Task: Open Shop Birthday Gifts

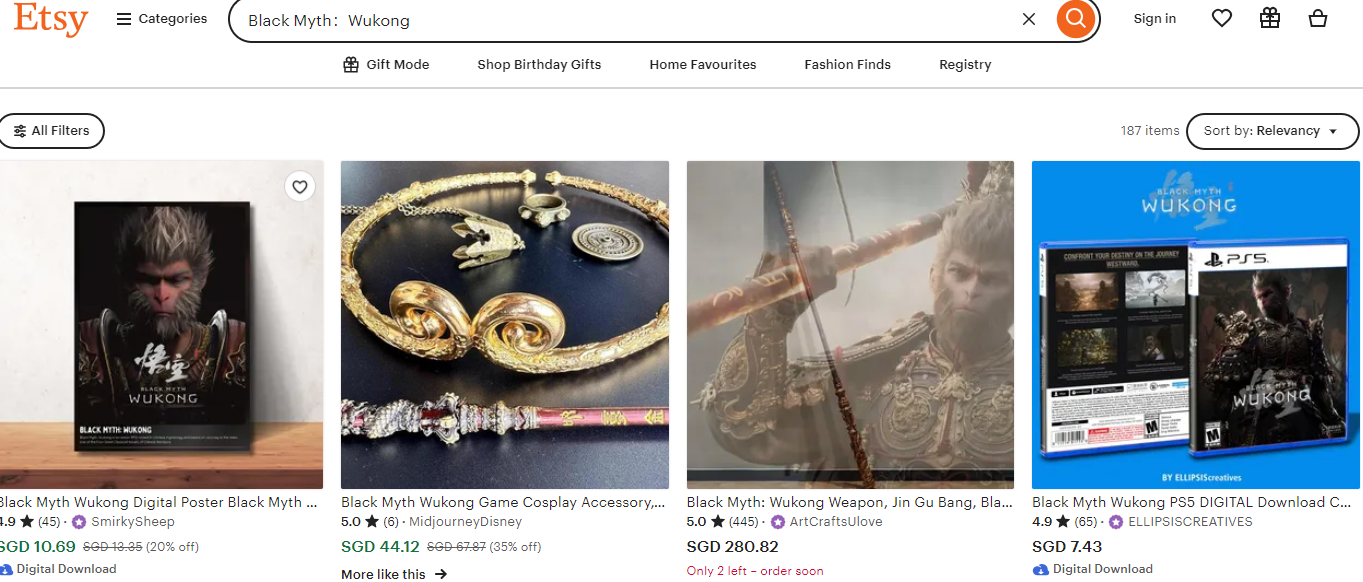Action: [539, 65]
